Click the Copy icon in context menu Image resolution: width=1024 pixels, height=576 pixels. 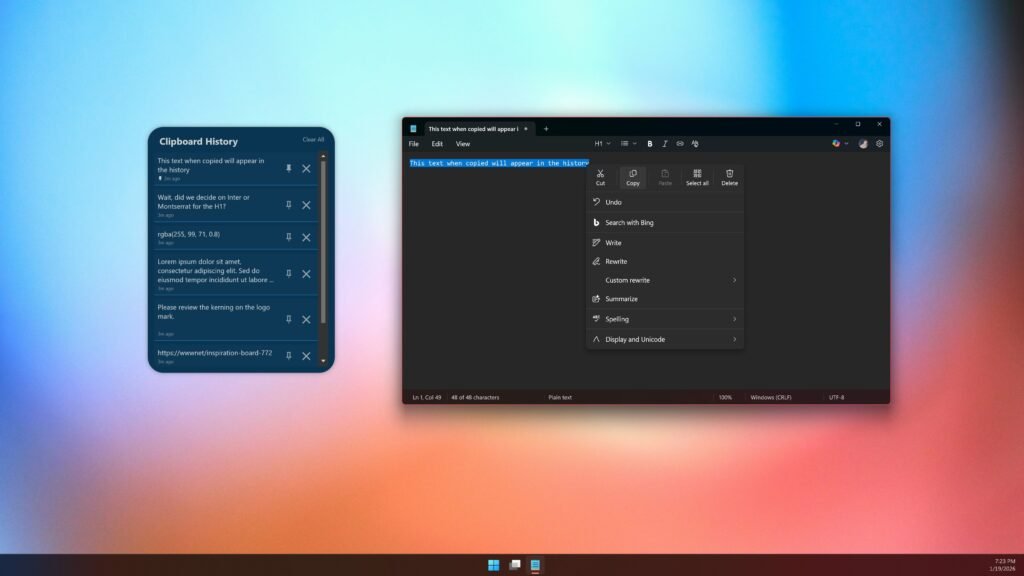pyautogui.click(x=633, y=177)
